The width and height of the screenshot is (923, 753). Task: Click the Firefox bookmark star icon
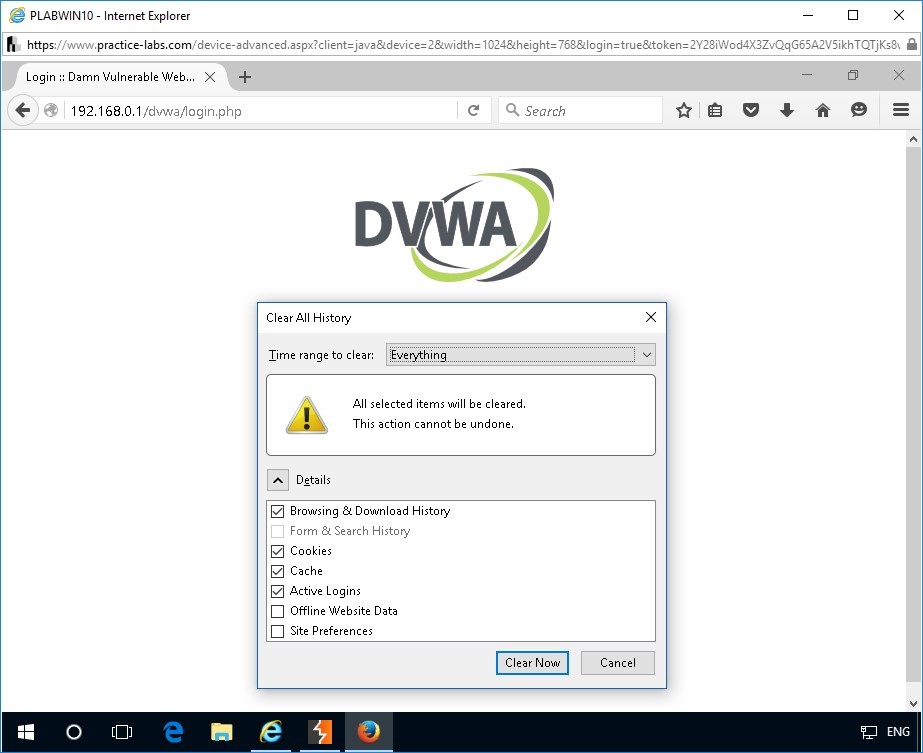(684, 111)
